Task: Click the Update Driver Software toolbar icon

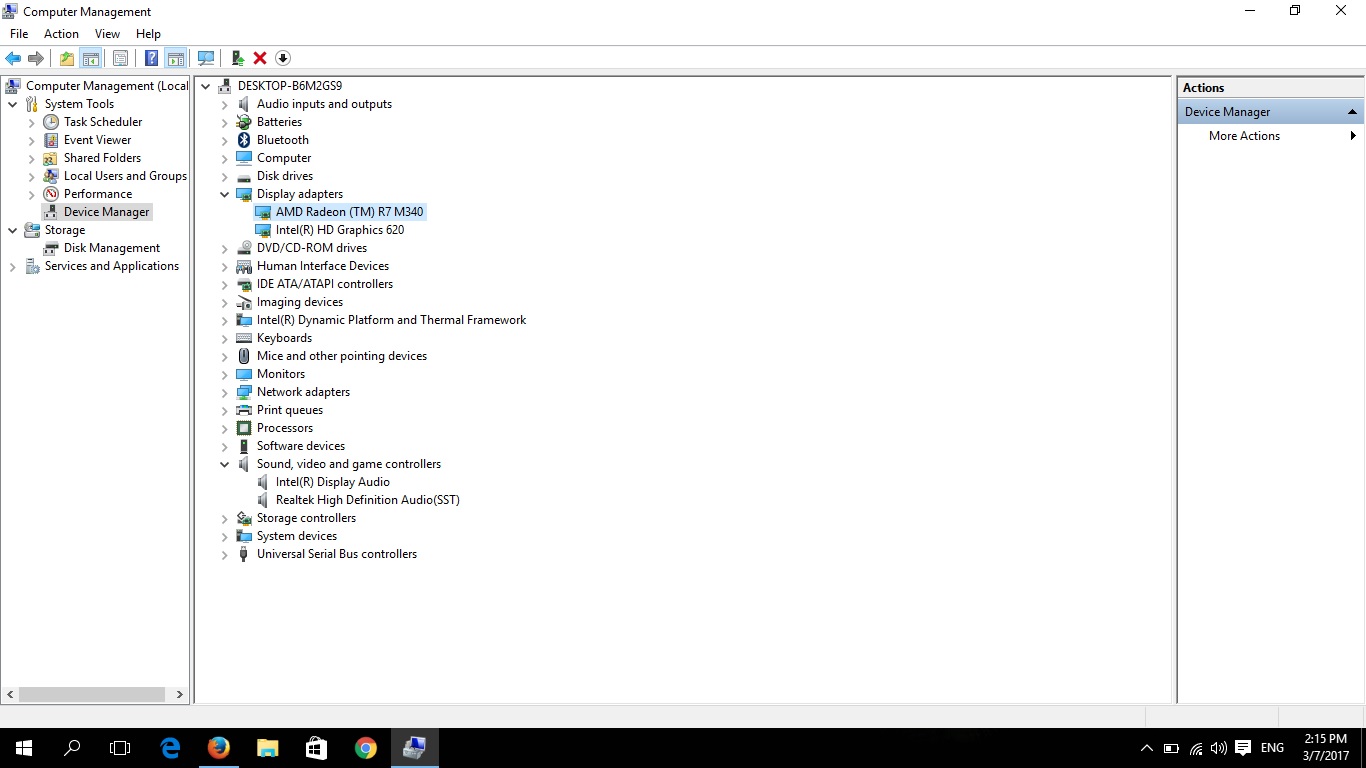Action: 237,58
